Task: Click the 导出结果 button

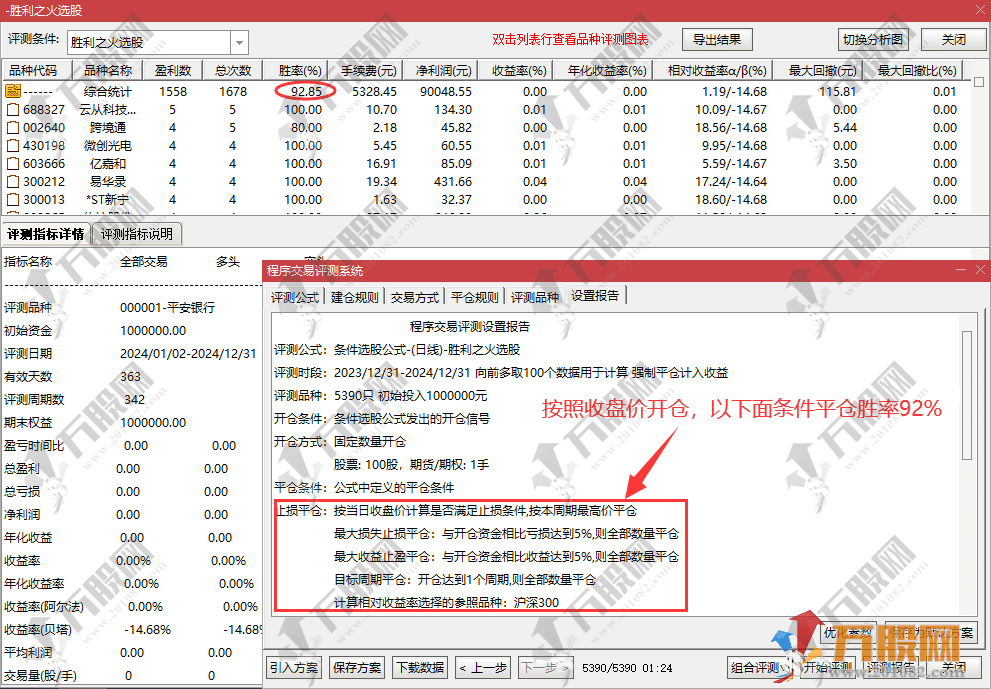Action: [x=717, y=40]
